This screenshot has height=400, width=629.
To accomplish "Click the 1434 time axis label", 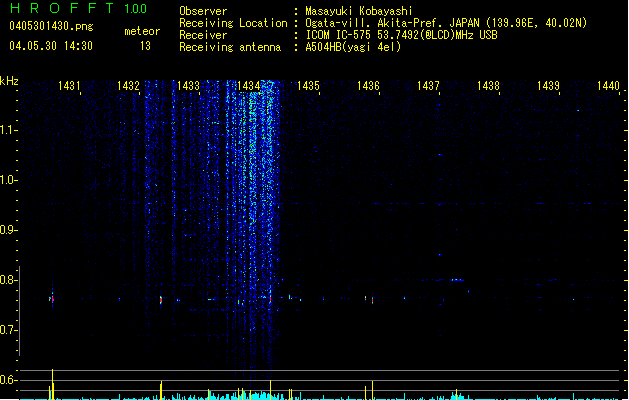I will [x=248, y=86].
